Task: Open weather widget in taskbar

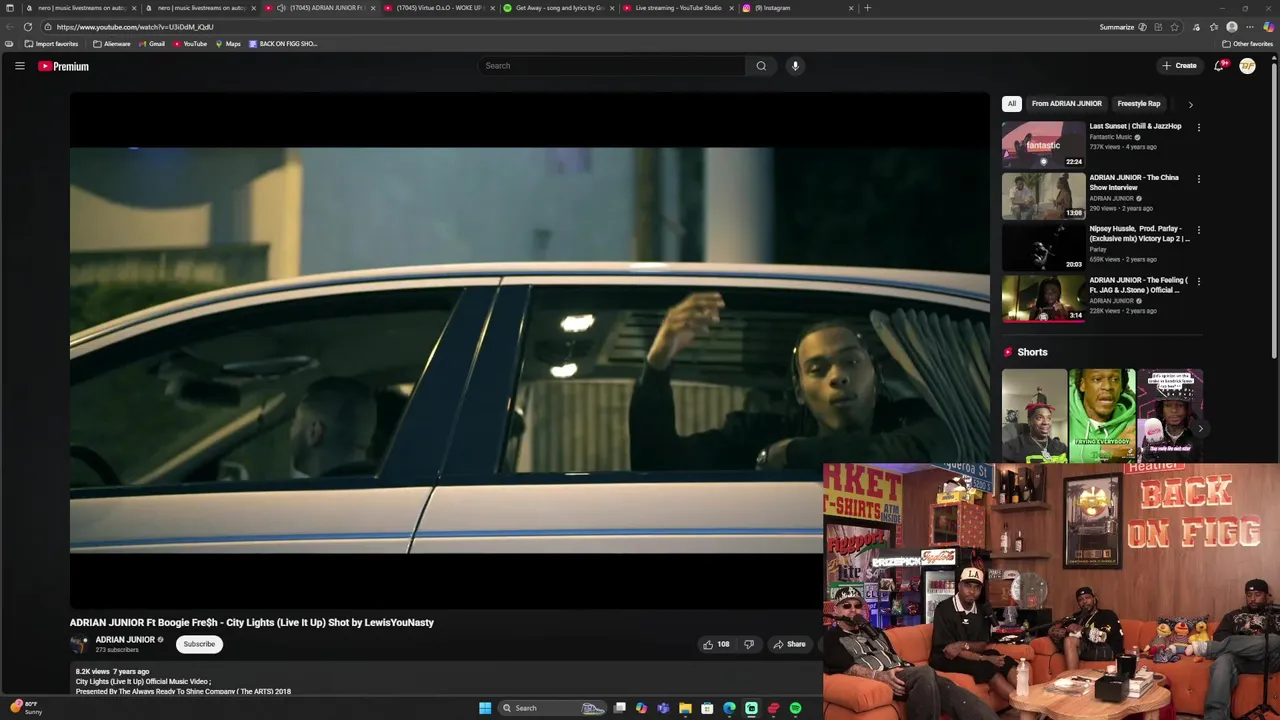Action: [x=25, y=707]
